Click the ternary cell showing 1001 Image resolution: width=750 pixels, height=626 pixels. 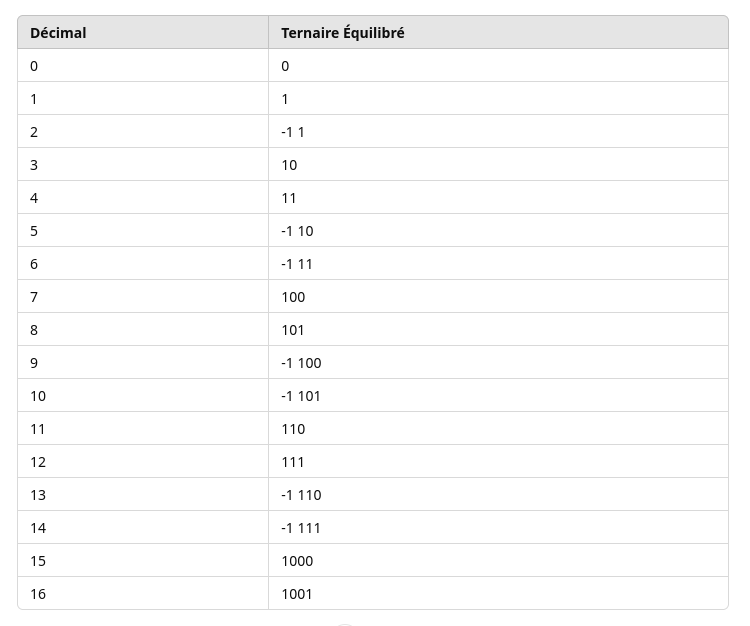(498, 593)
